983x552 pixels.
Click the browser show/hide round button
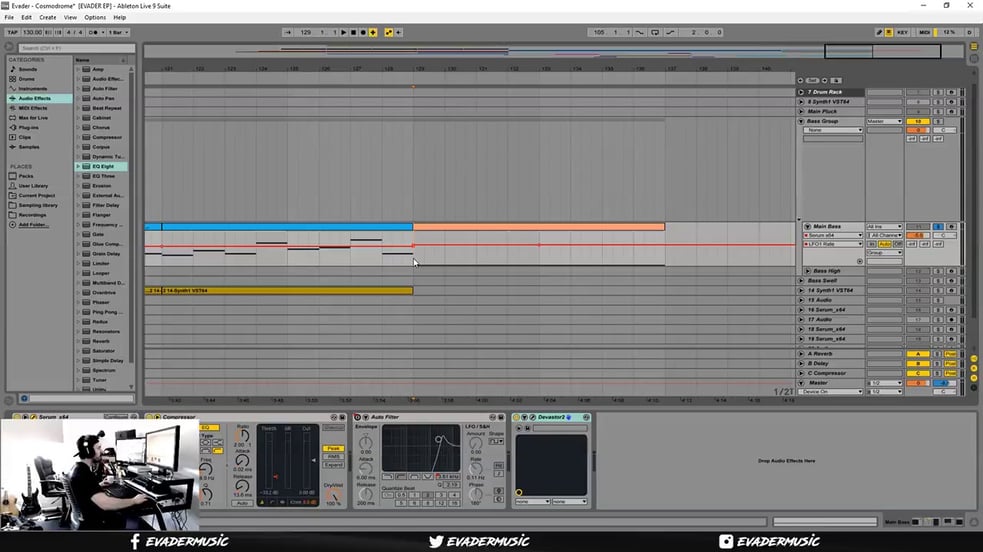(x=9, y=47)
